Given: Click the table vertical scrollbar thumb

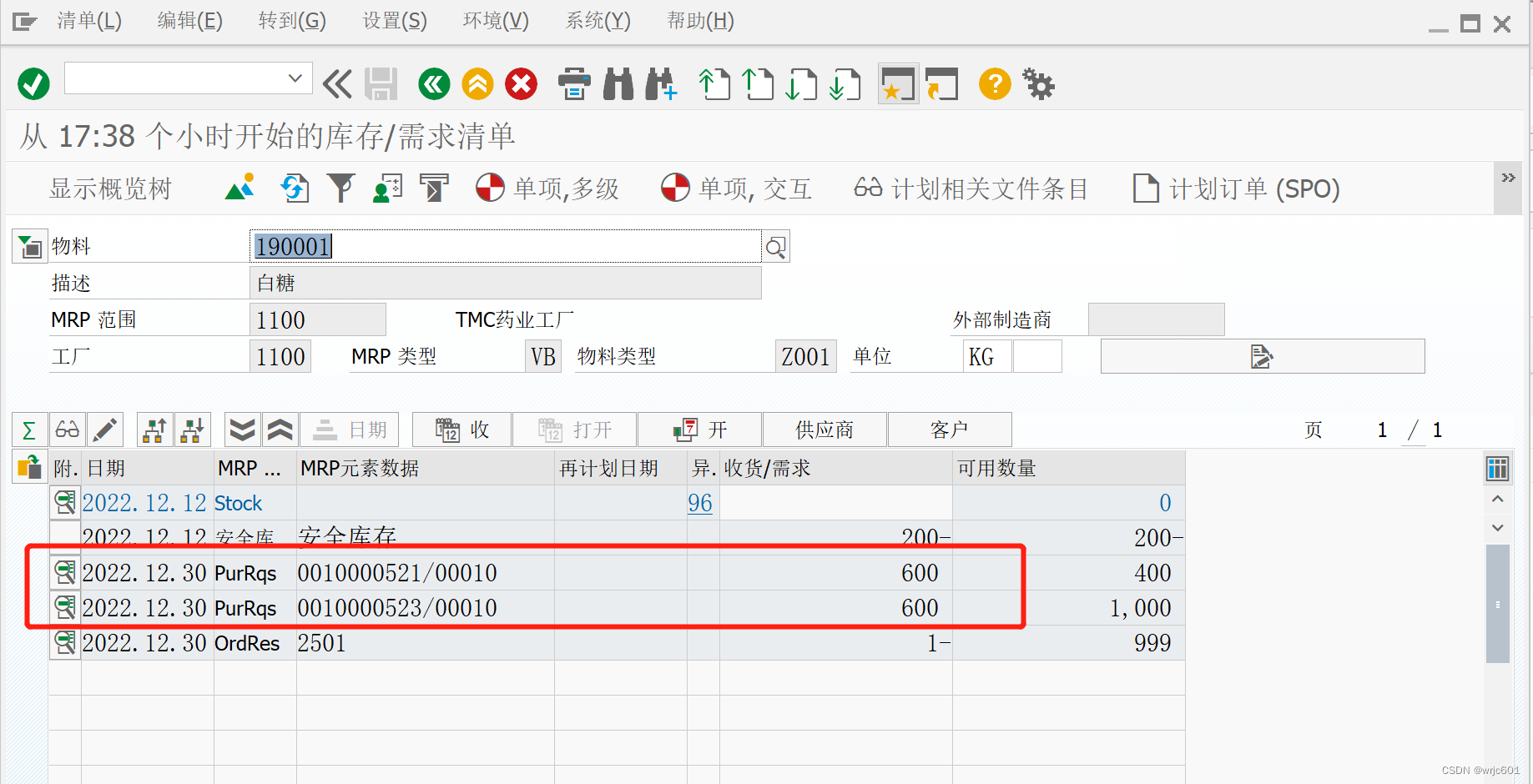Looking at the screenshot, I should 1498,604.
